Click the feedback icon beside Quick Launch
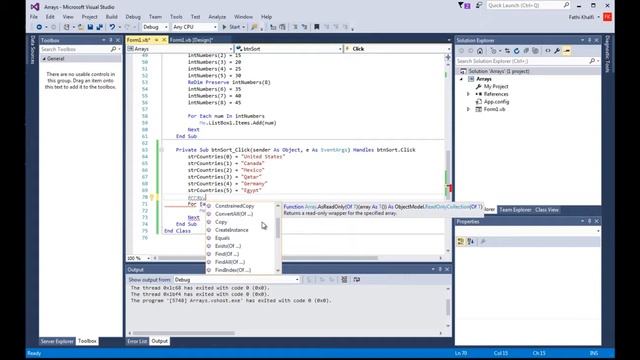640x360 pixels. pos(479,5)
